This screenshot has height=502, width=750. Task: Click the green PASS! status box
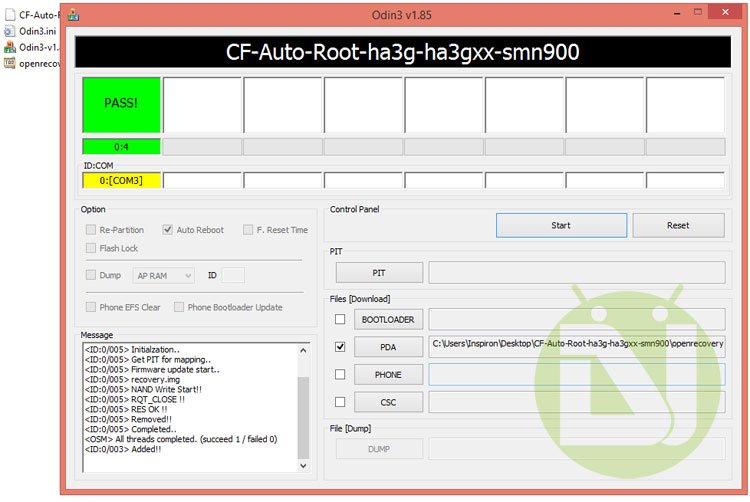click(x=121, y=105)
